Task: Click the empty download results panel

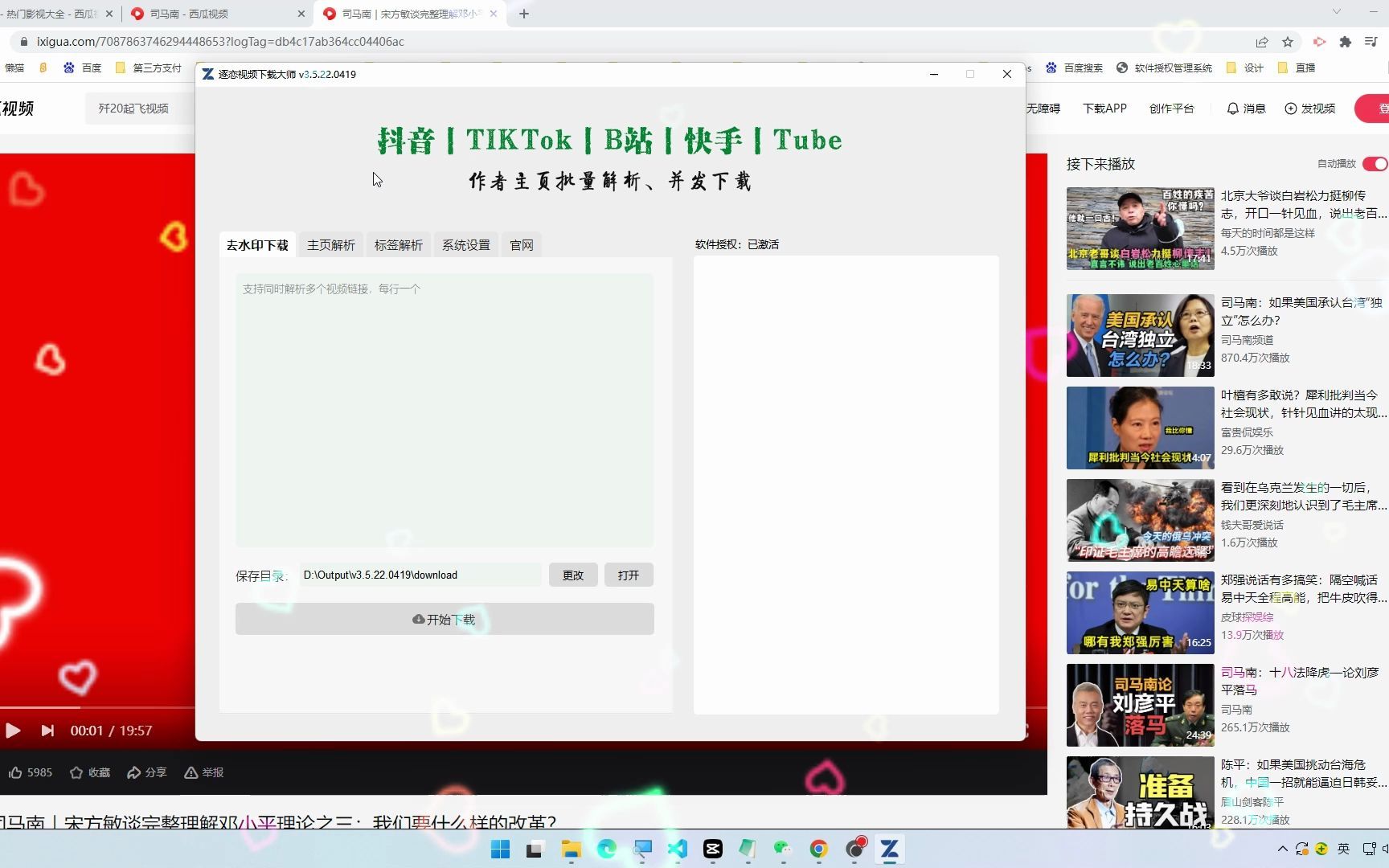Action: [846, 485]
